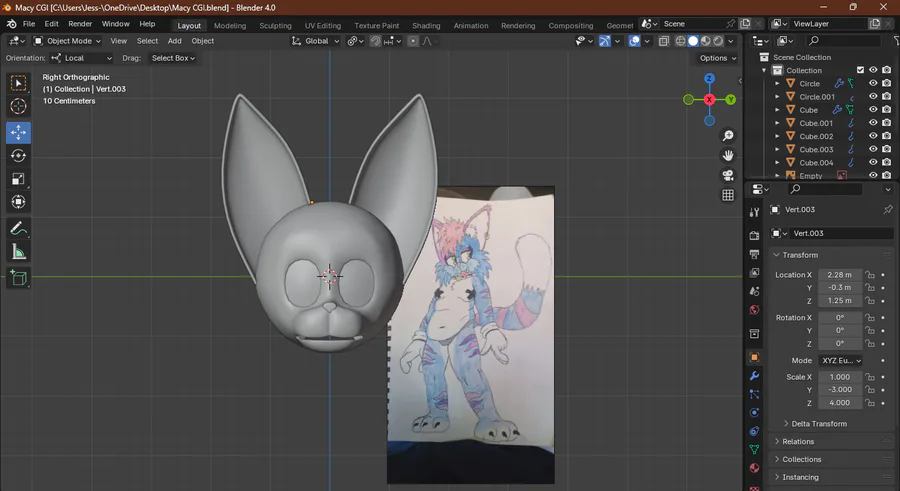This screenshot has width=900, height=491.
Task: Open Object Mode dropdown
Action: click(x=67, y=41)
